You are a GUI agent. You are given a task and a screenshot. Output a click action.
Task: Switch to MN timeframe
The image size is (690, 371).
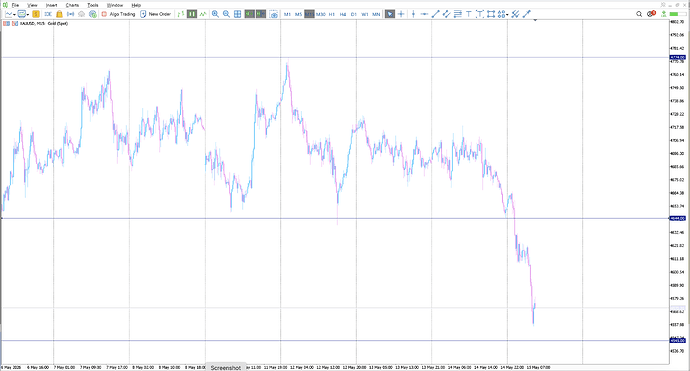[376, 14]
